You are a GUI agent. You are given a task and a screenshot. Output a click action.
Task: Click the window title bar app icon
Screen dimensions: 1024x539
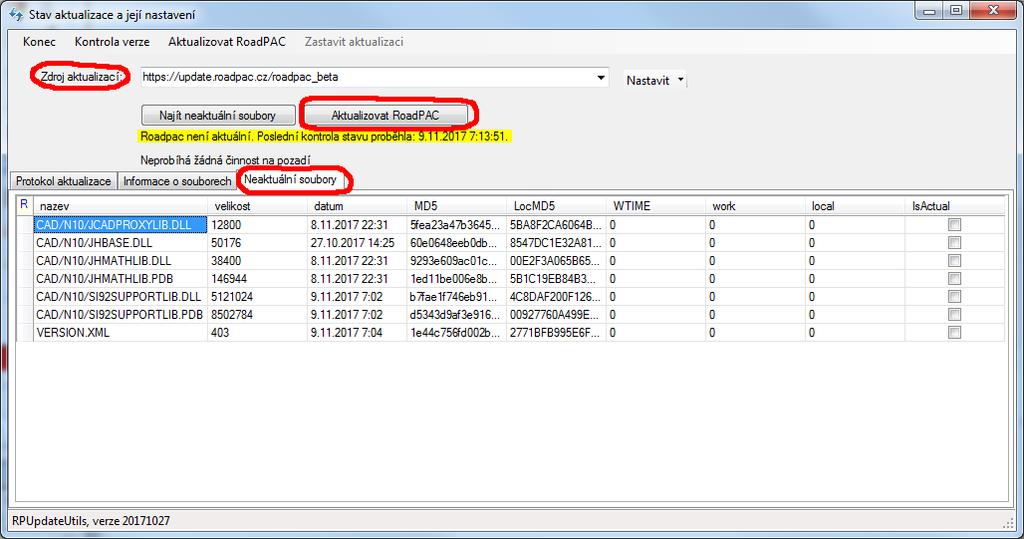[16, 14]
